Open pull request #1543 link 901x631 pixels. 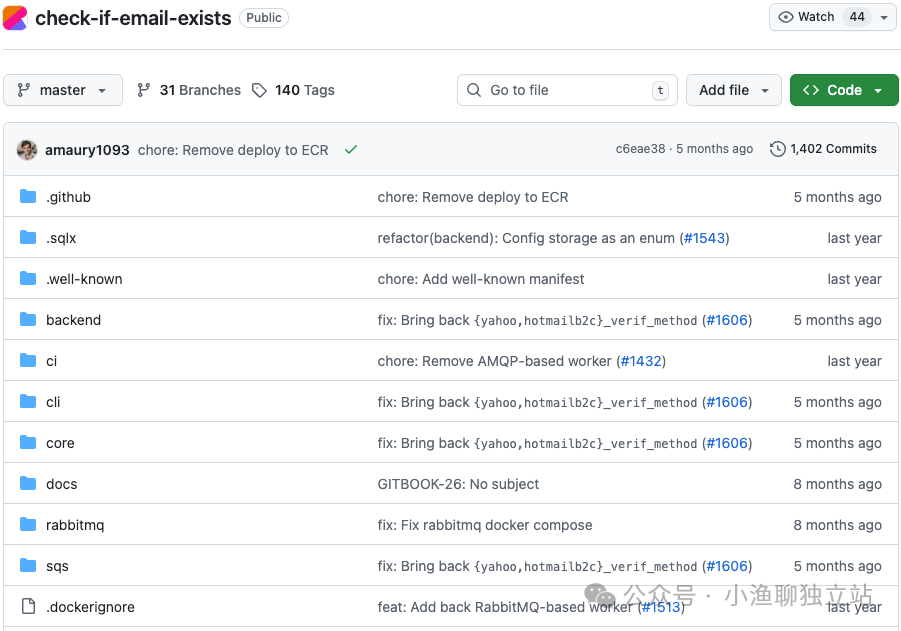[706, 238]
